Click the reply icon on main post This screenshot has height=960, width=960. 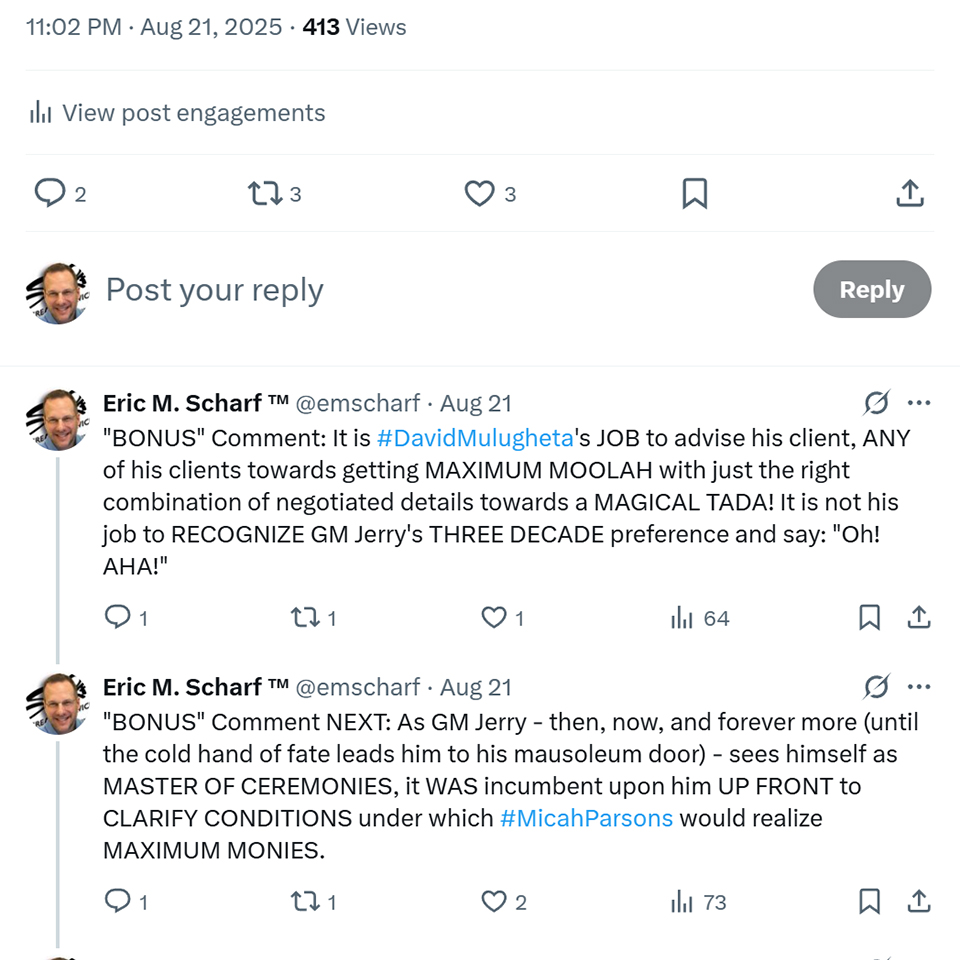[x=50, y=193]
